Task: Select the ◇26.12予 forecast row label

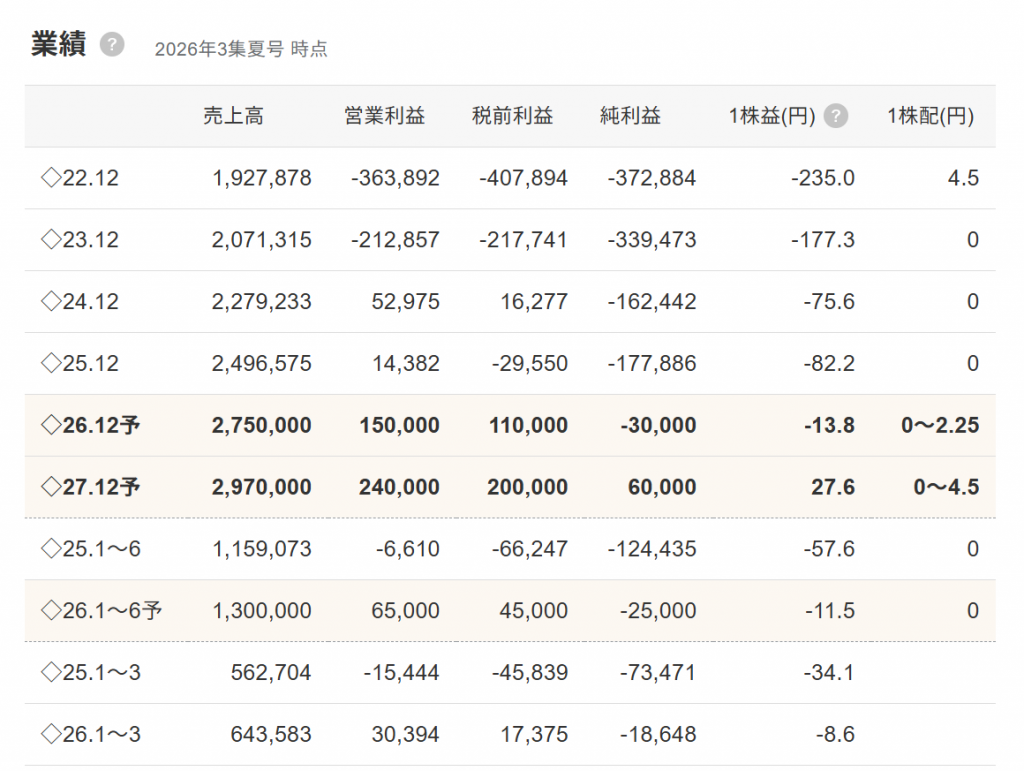Action: point(90,425)
